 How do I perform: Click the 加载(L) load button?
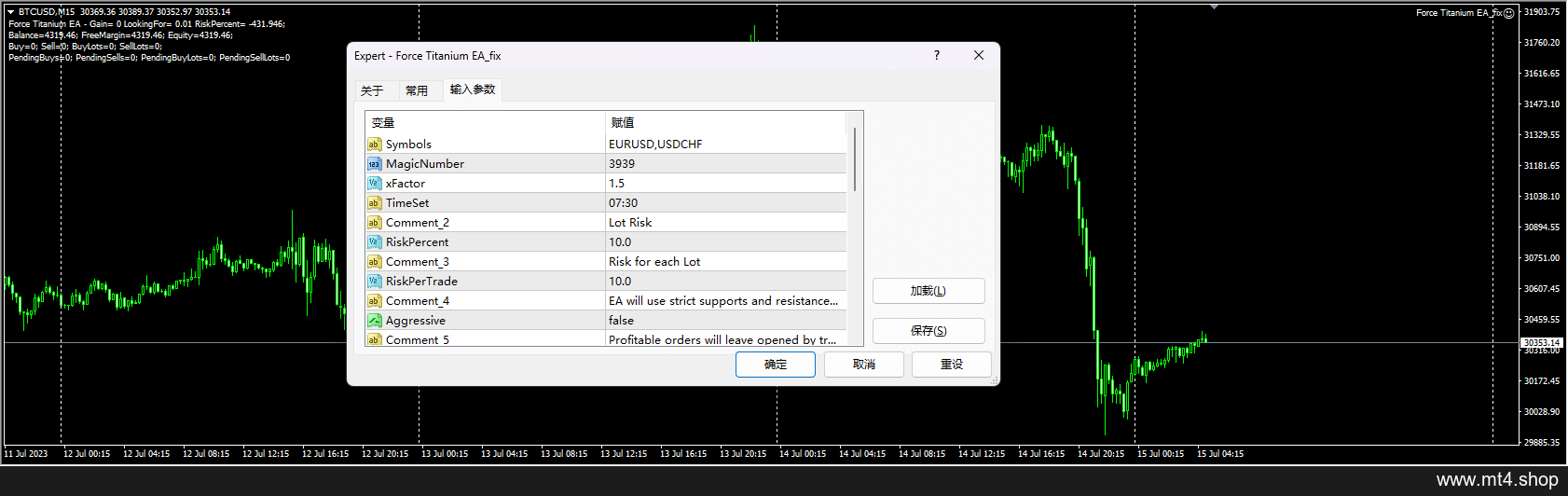coord(928,291)
